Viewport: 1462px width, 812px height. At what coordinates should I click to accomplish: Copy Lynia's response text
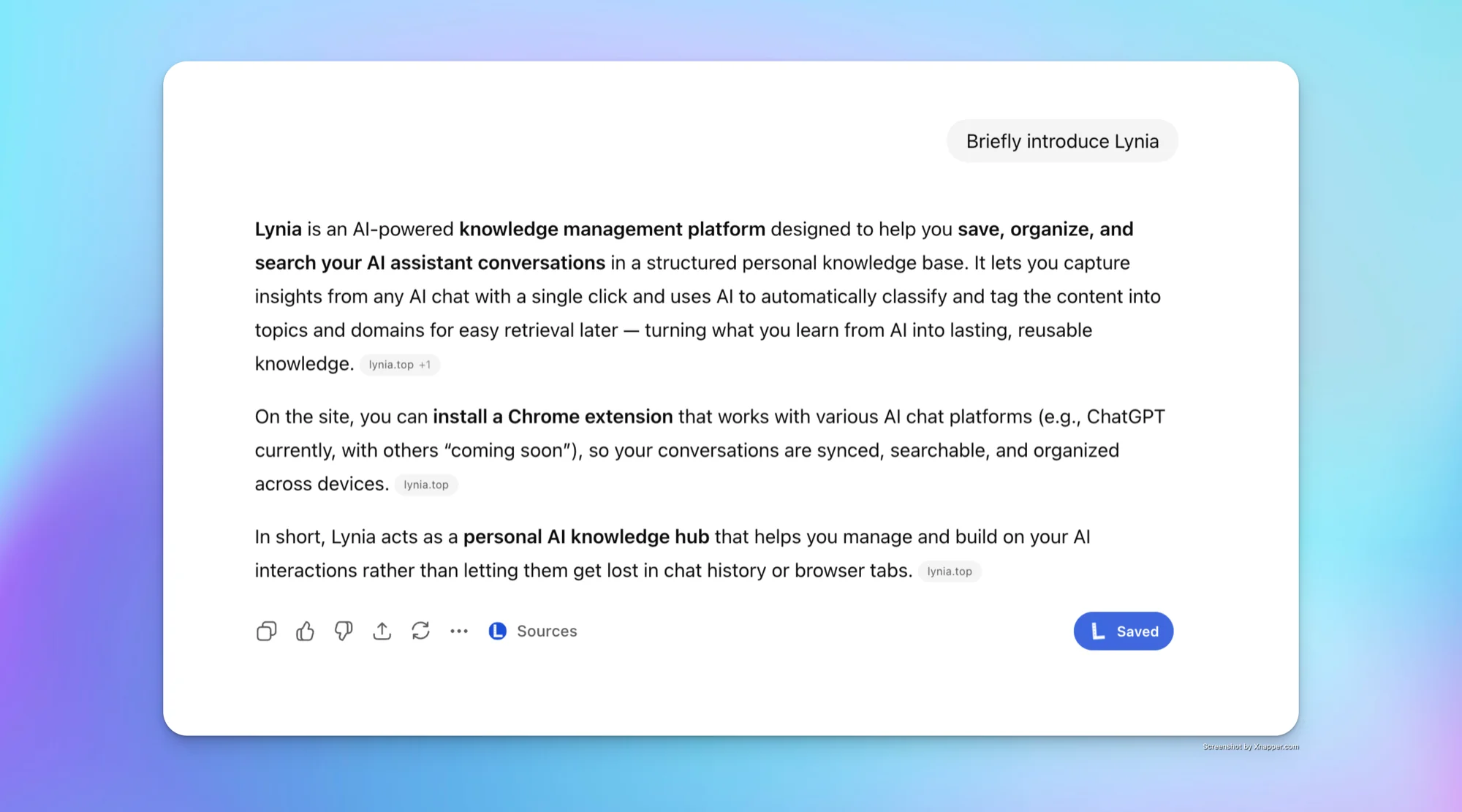[x=266, y=631]
